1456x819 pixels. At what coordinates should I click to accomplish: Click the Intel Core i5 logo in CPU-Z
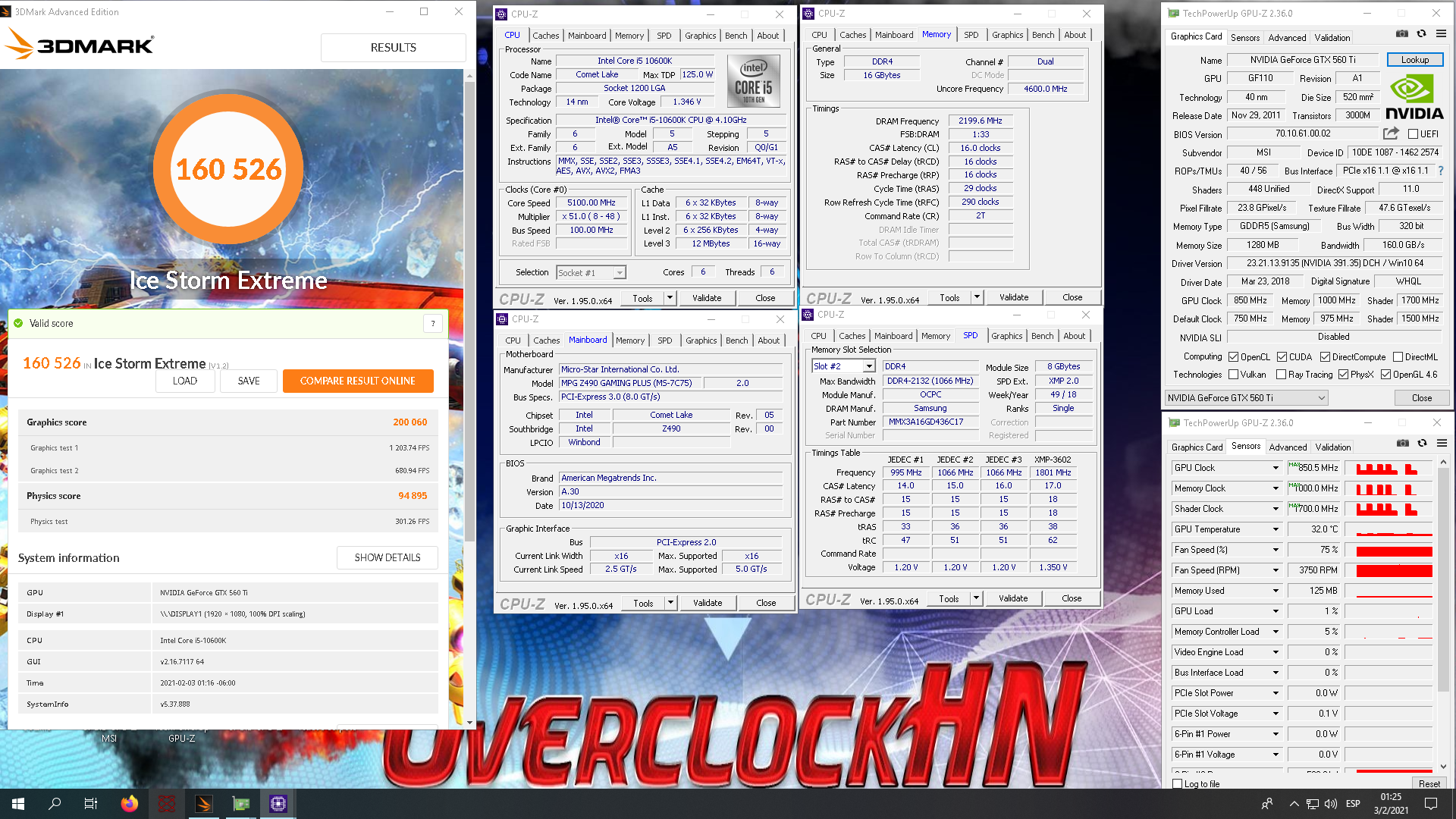[753, 80]
